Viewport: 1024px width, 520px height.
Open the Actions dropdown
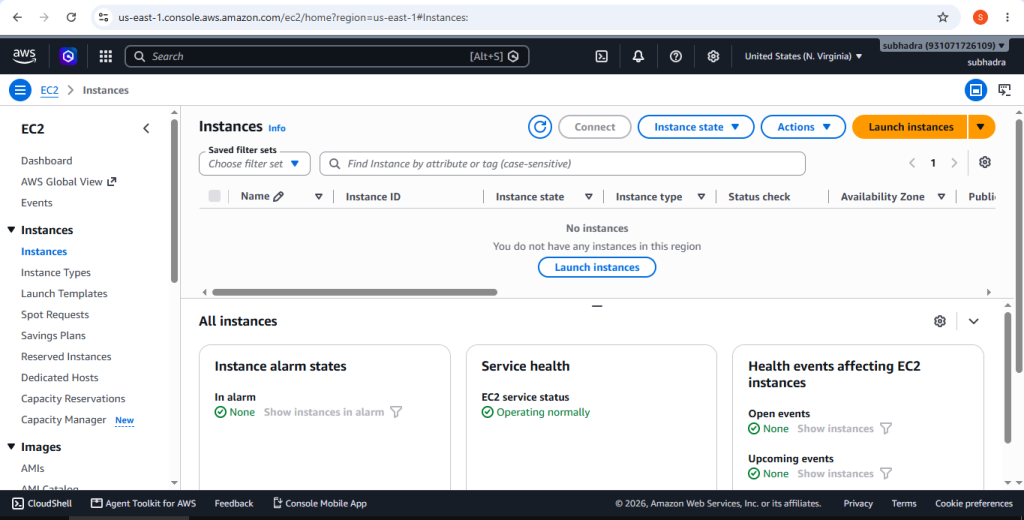pos(803,127)
